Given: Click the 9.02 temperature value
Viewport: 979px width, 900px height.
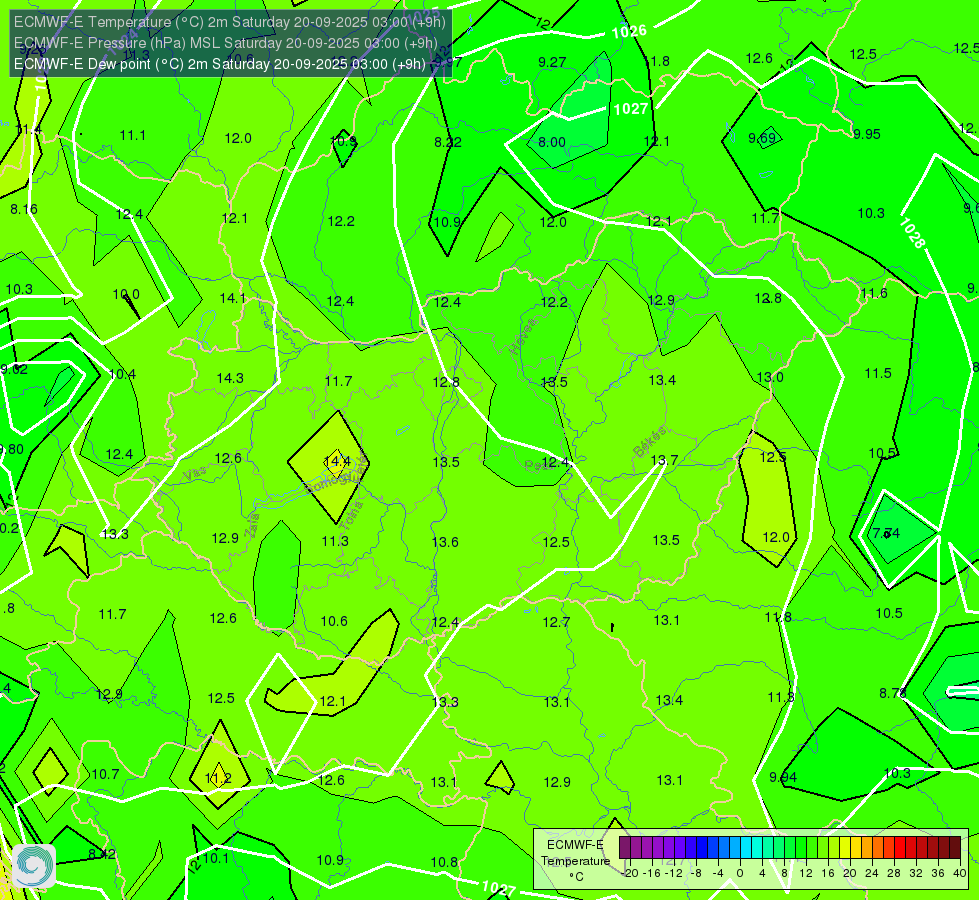Looking at the screenshot, I should [x=14, y=369].
